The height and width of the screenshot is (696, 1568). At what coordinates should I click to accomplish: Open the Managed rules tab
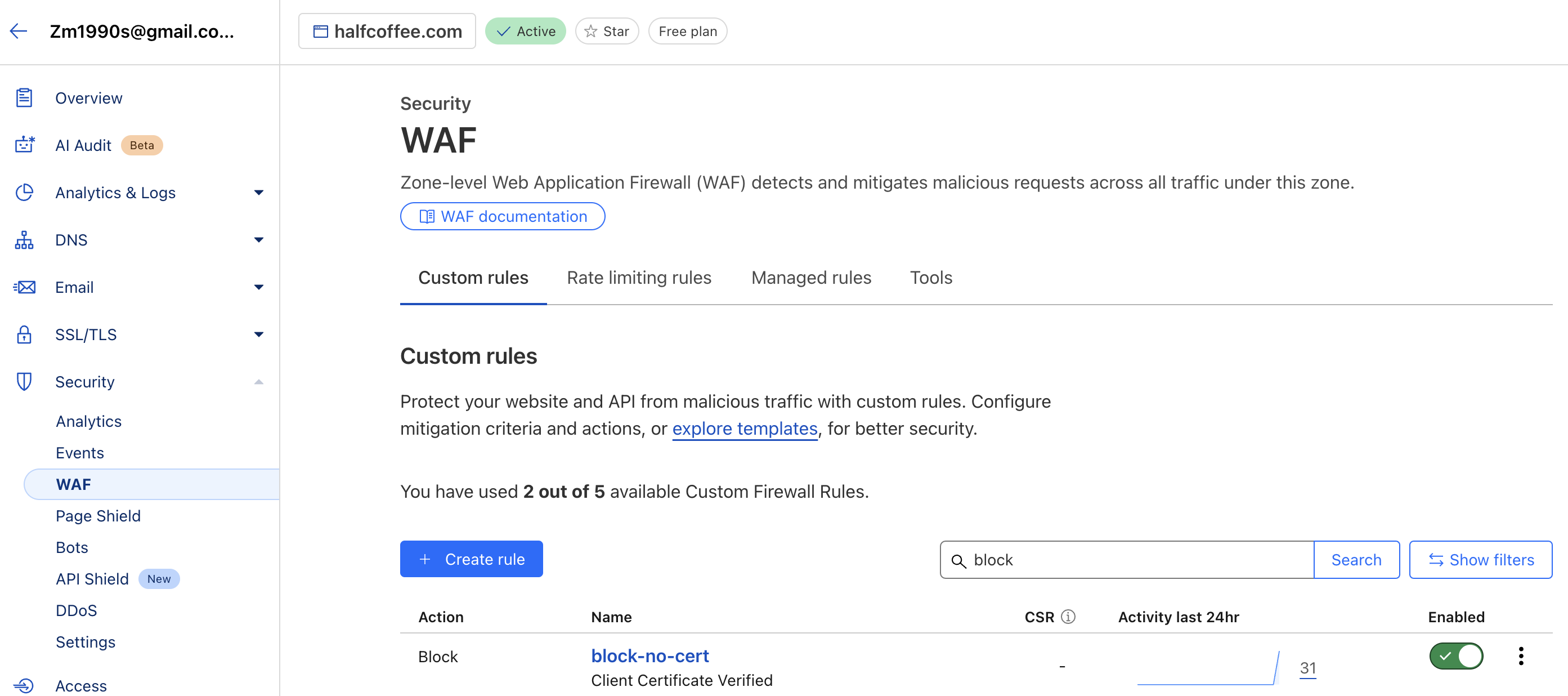coord(811,278)
